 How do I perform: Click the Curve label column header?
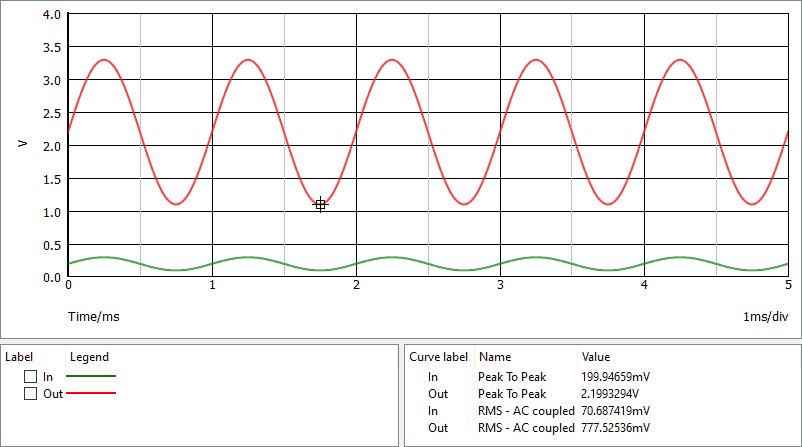(x=438, y=357)
